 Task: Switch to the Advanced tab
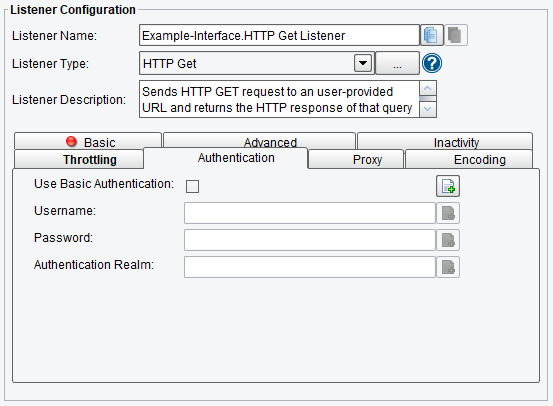pyautogui.click(x=259, y=140)
